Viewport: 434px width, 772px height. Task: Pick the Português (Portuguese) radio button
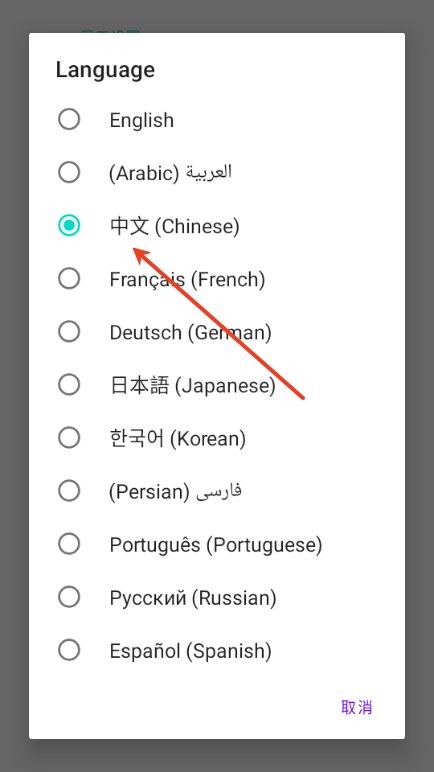(69, 544)
